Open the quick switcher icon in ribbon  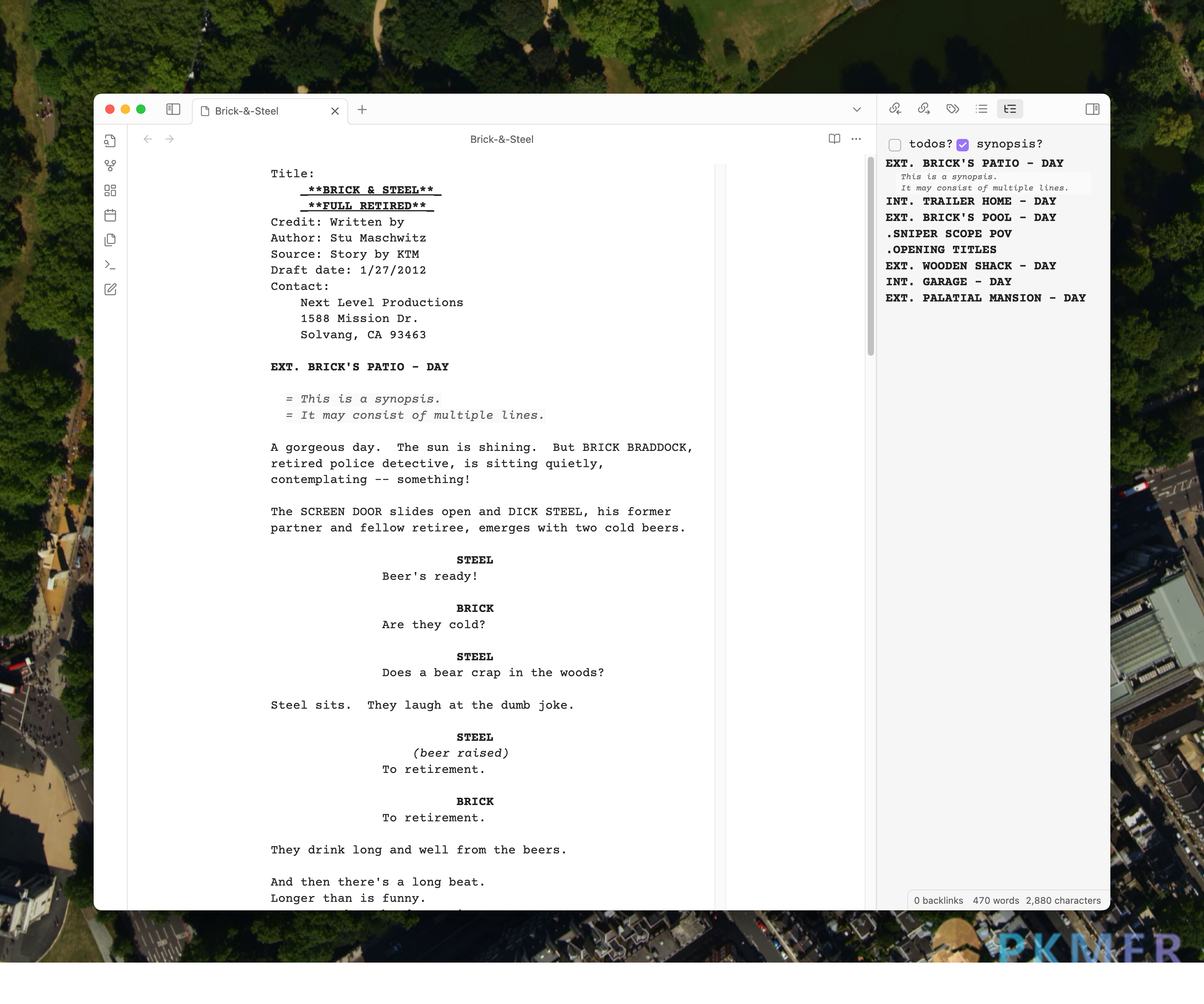click(110, 140)
